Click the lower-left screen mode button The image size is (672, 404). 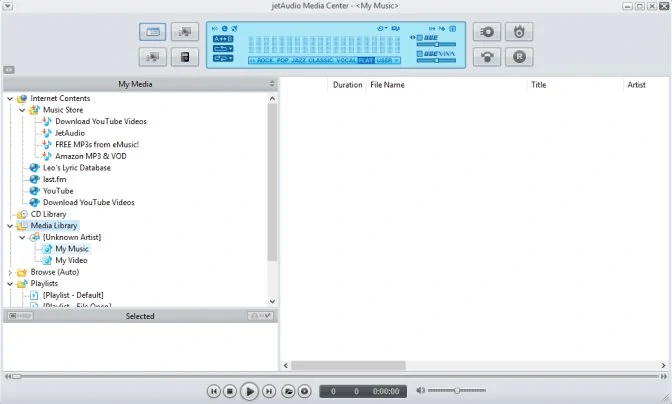click(x=153, y=57)
